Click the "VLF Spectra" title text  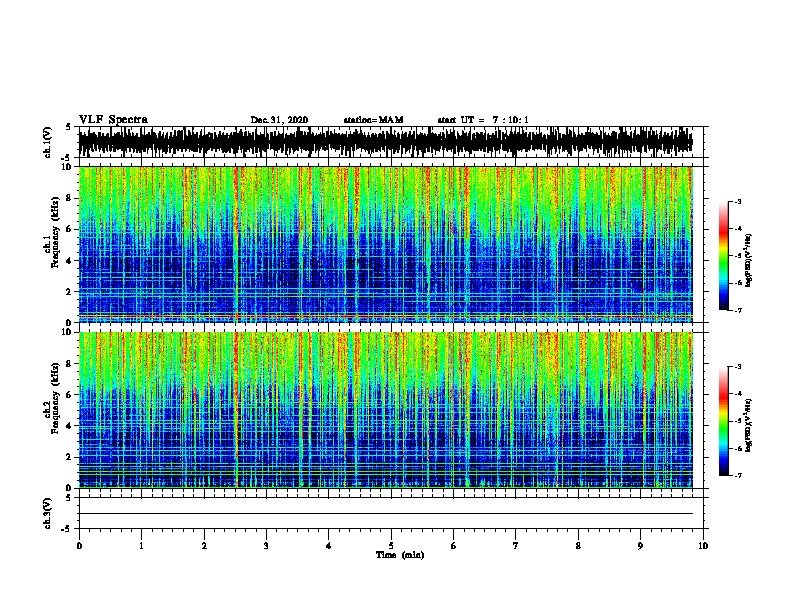[113, 120]
